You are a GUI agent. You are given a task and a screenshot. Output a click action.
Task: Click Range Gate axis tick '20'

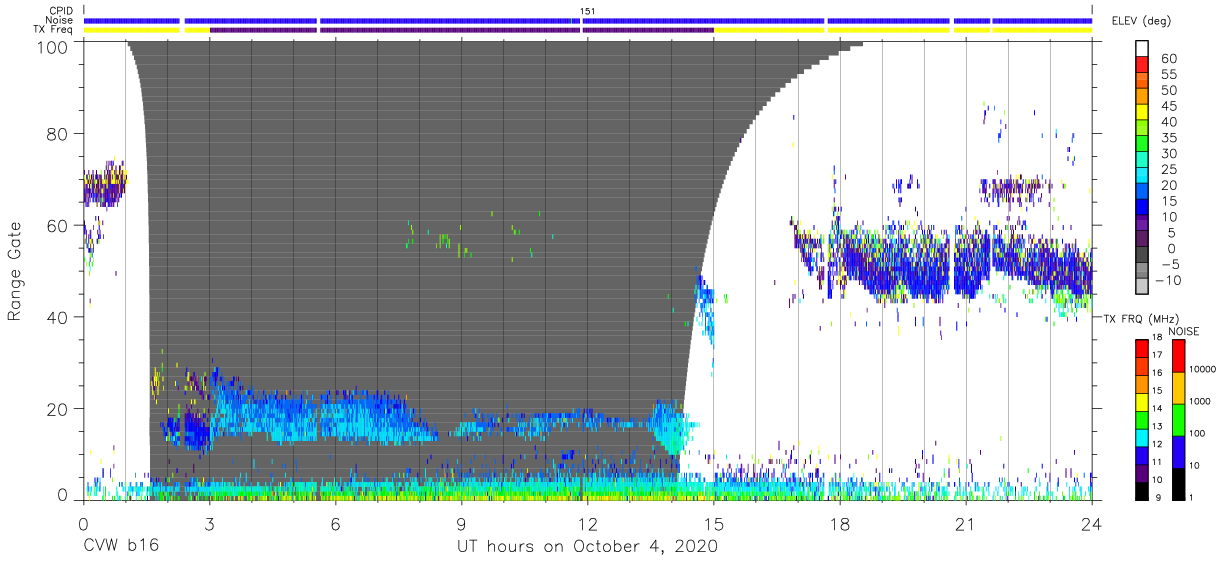click(x=57, y=409)
